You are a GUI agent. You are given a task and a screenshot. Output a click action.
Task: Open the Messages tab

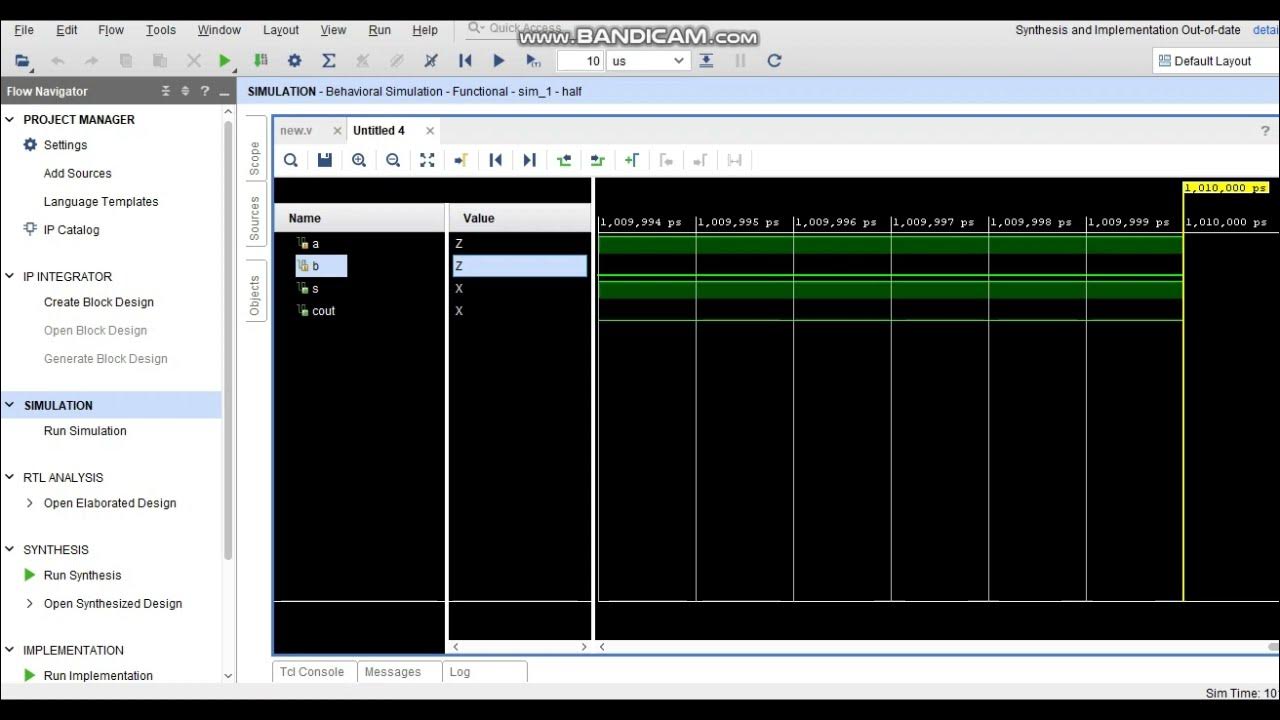393,672
